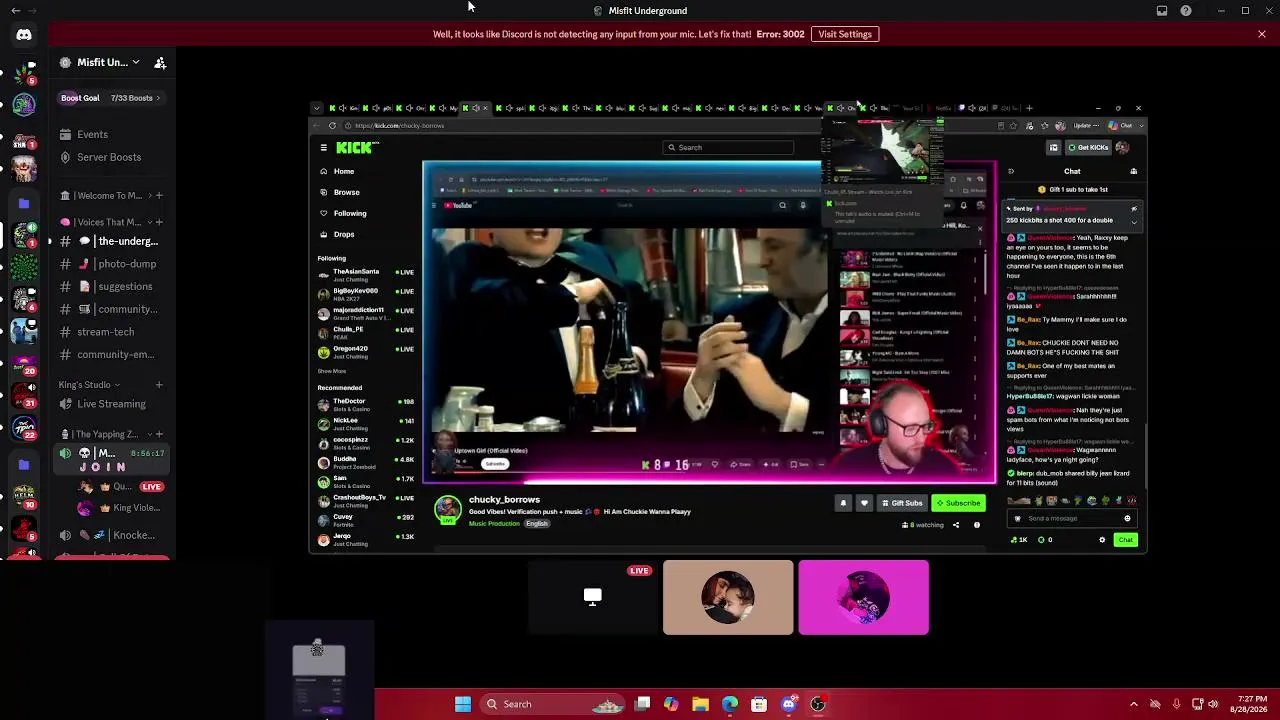Open chat settings gear icon

tap(1102, 540)
